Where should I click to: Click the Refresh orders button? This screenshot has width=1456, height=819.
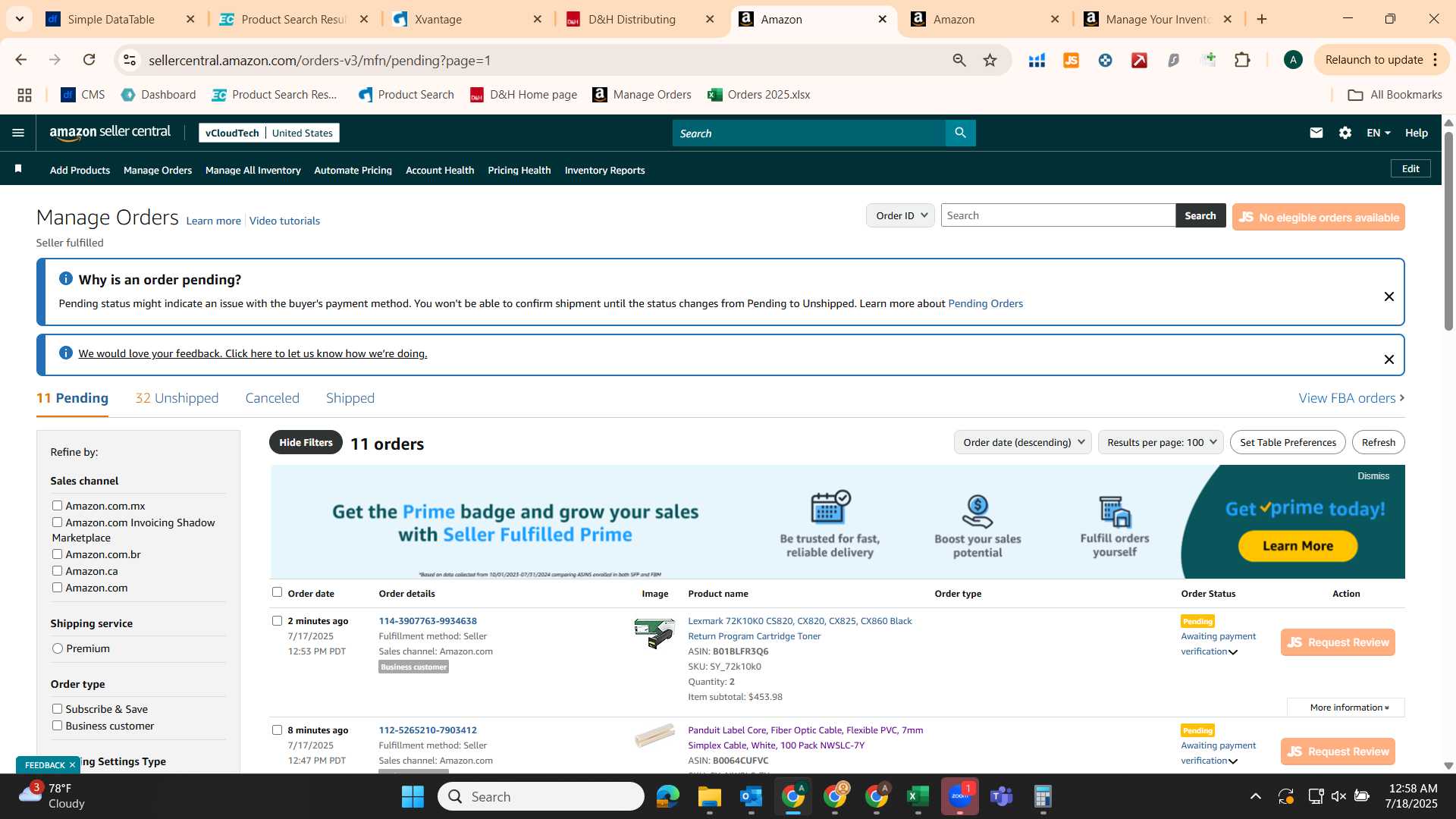point(1378,442)
